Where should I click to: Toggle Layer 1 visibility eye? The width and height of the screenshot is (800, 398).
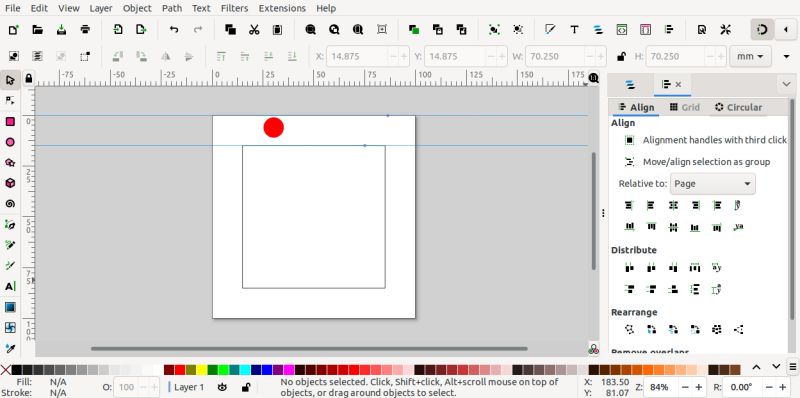coord(222,387)
